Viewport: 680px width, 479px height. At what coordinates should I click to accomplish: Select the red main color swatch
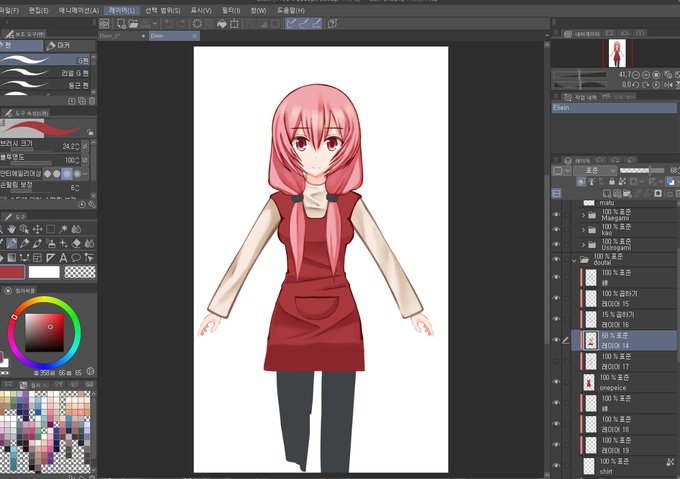click(x=13, y=272)
